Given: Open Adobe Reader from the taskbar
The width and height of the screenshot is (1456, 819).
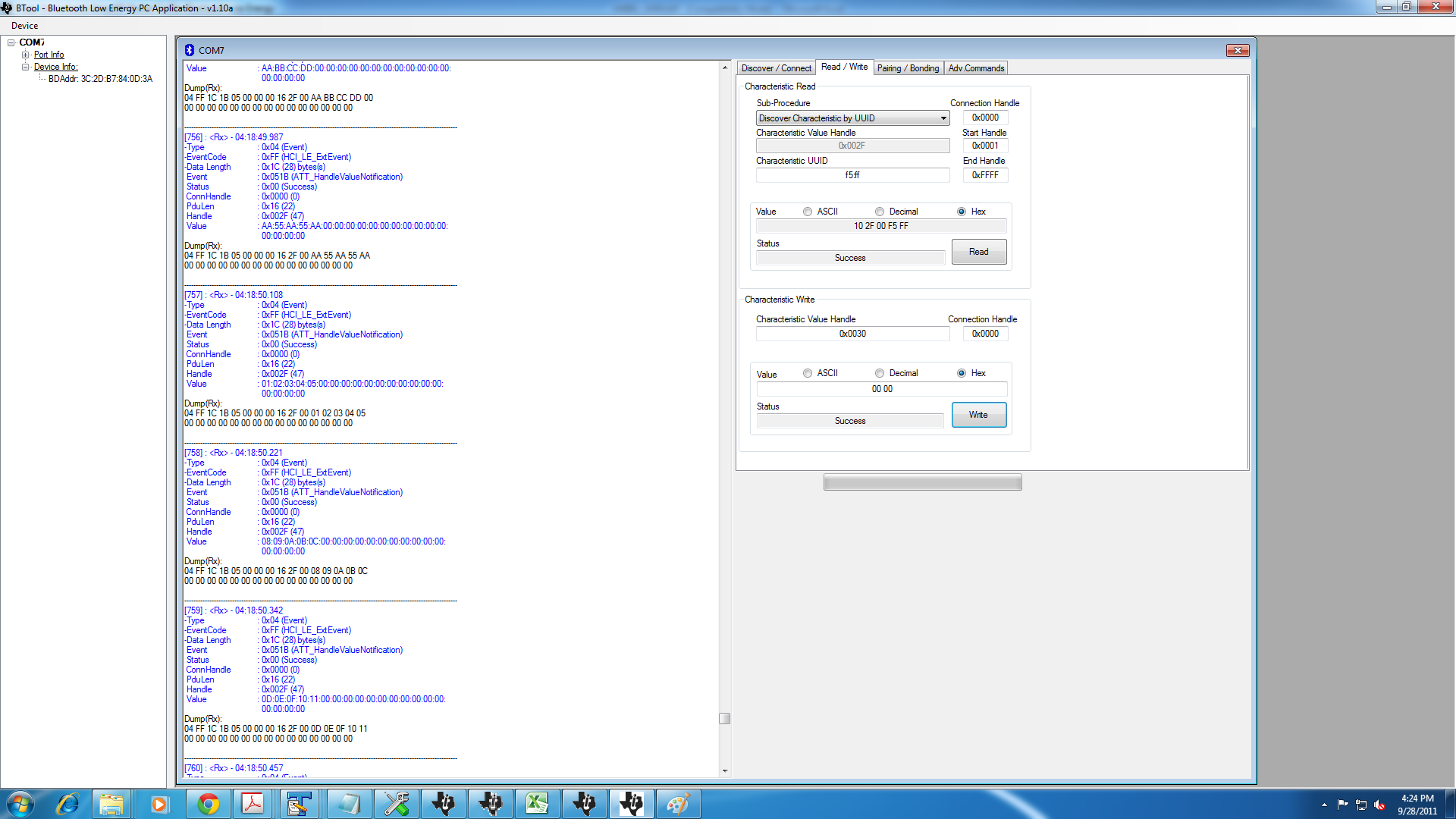Looking at the screenshot, I should 253,804.
